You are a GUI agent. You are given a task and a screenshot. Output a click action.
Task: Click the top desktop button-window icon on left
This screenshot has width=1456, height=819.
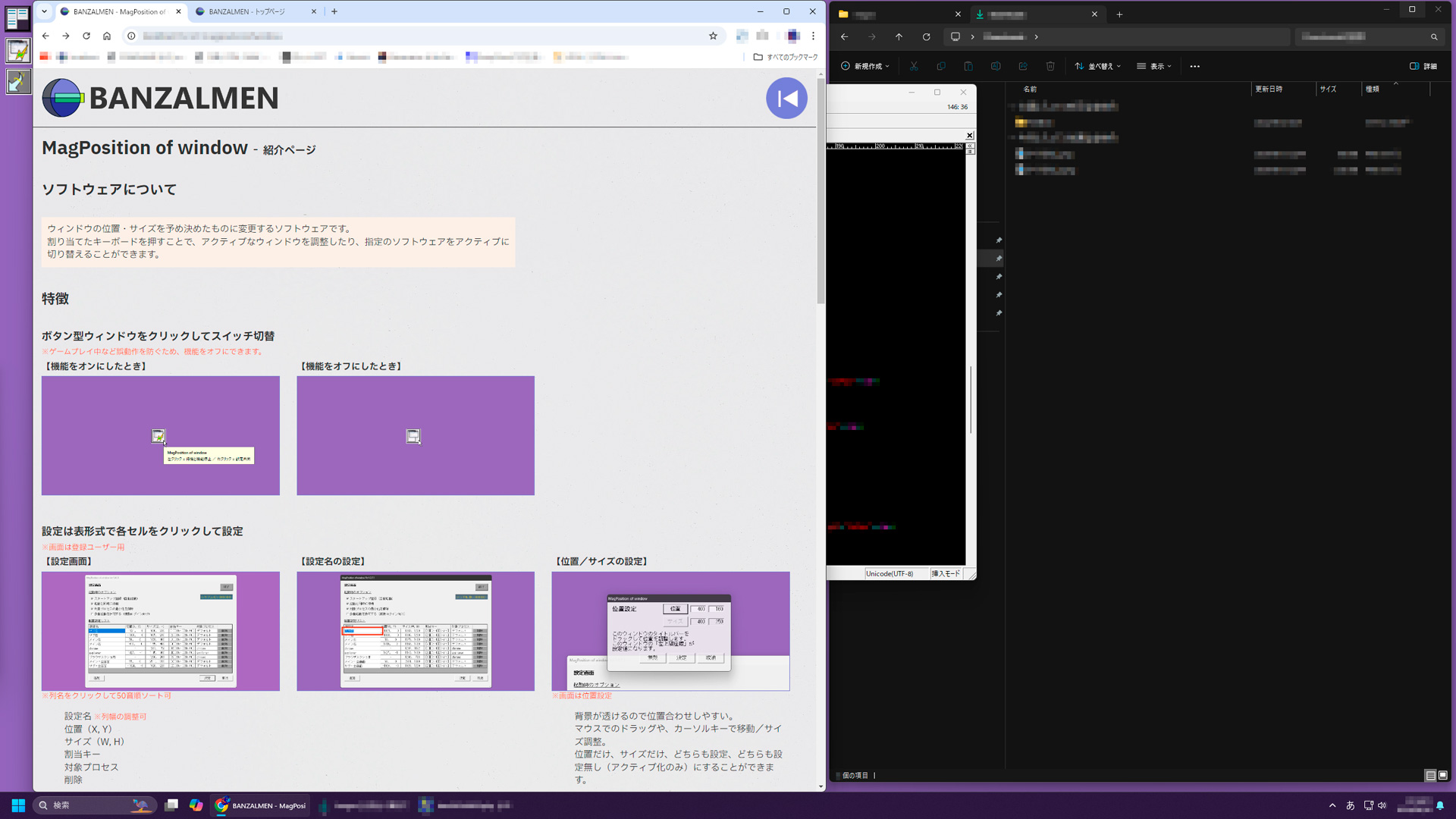[x=18, y=19]
